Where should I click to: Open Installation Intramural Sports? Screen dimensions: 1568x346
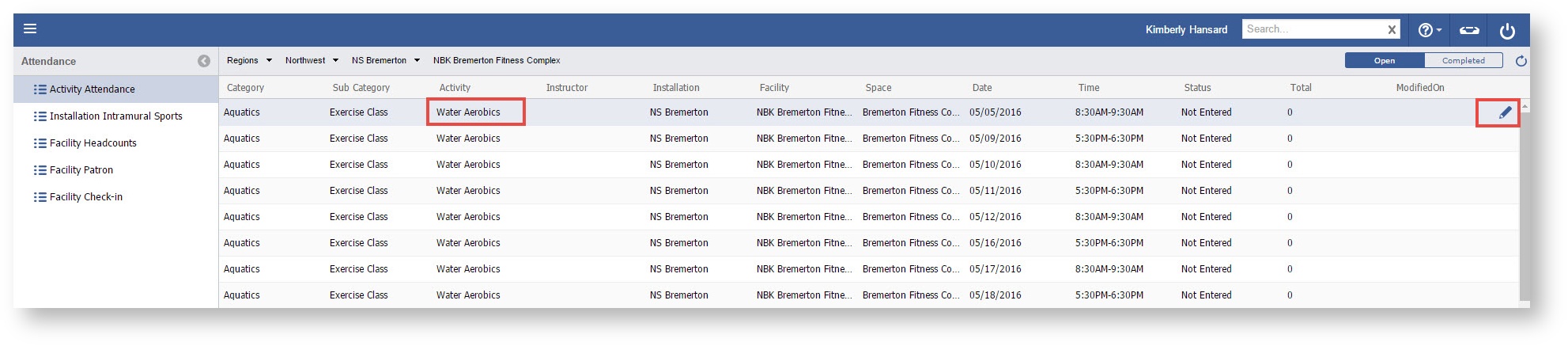tap(115, 116)
